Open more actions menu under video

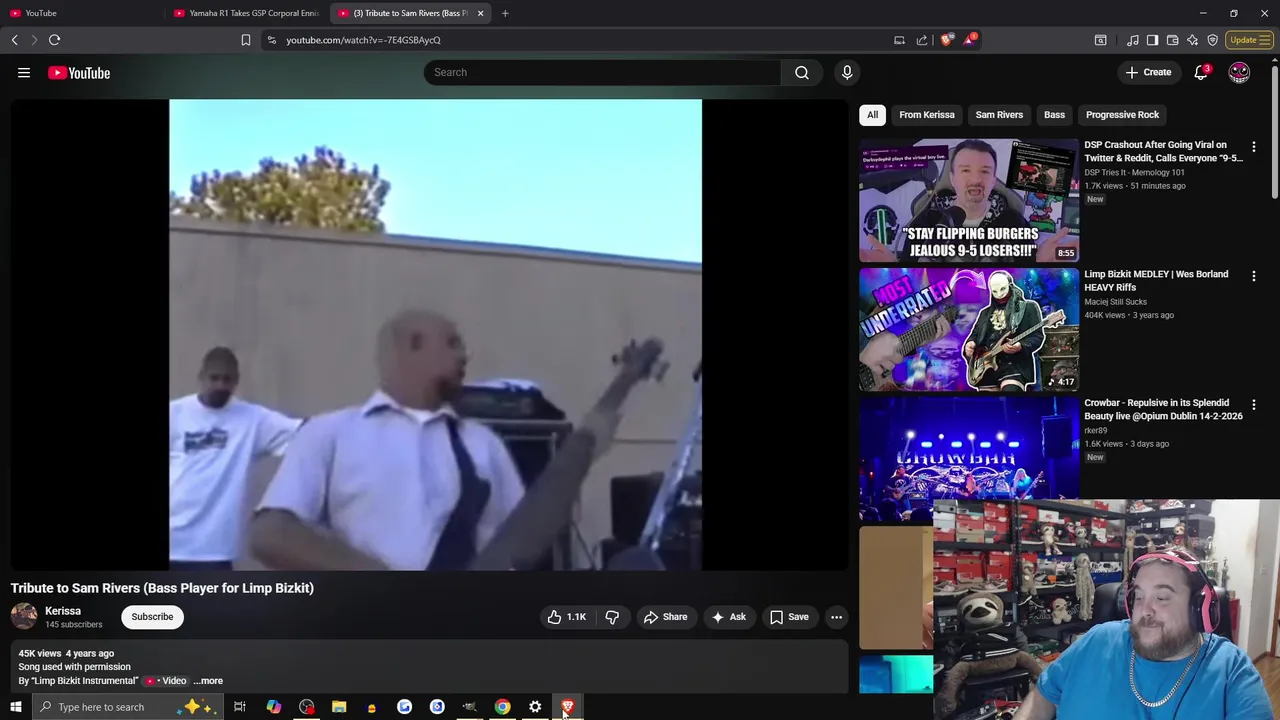point(836,617)
